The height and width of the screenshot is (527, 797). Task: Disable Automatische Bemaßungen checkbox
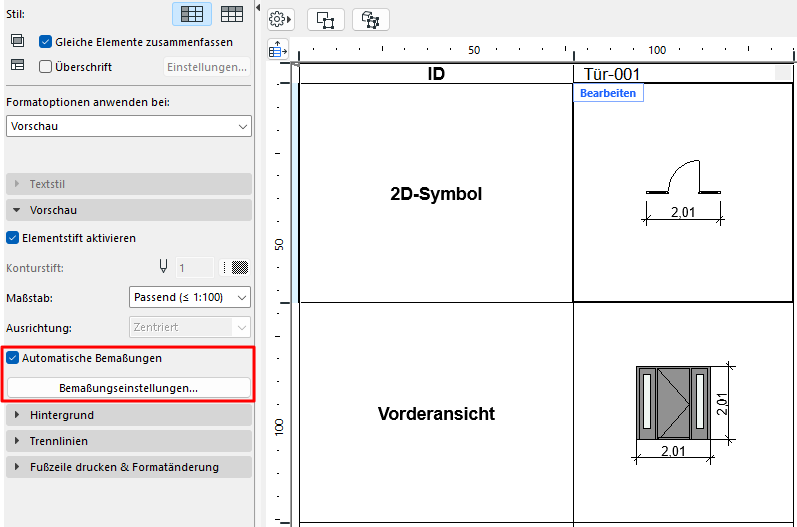point(13,358)
